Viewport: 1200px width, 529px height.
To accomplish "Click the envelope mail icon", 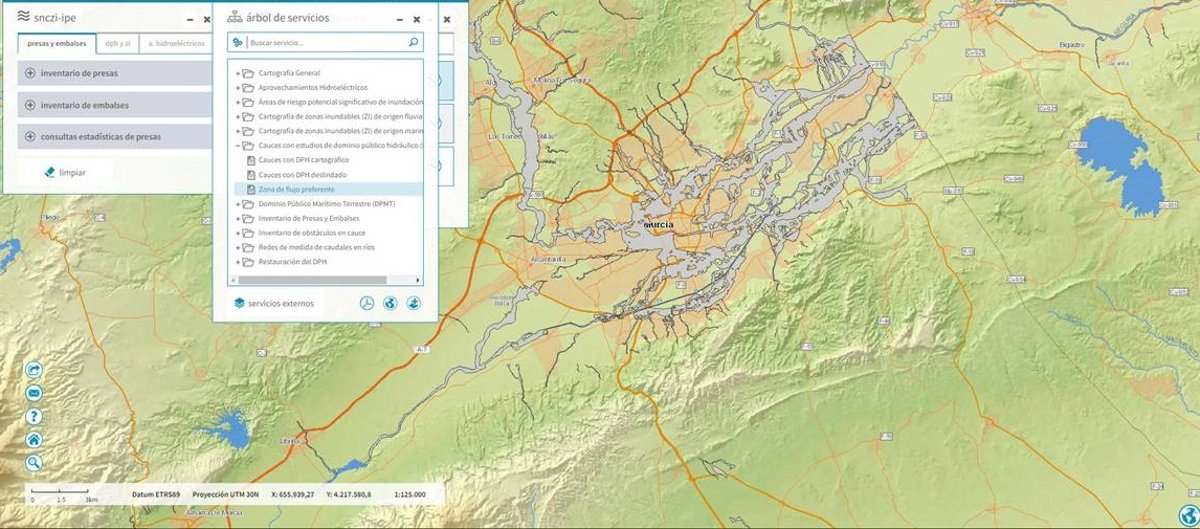I will (x=34, y=393).
